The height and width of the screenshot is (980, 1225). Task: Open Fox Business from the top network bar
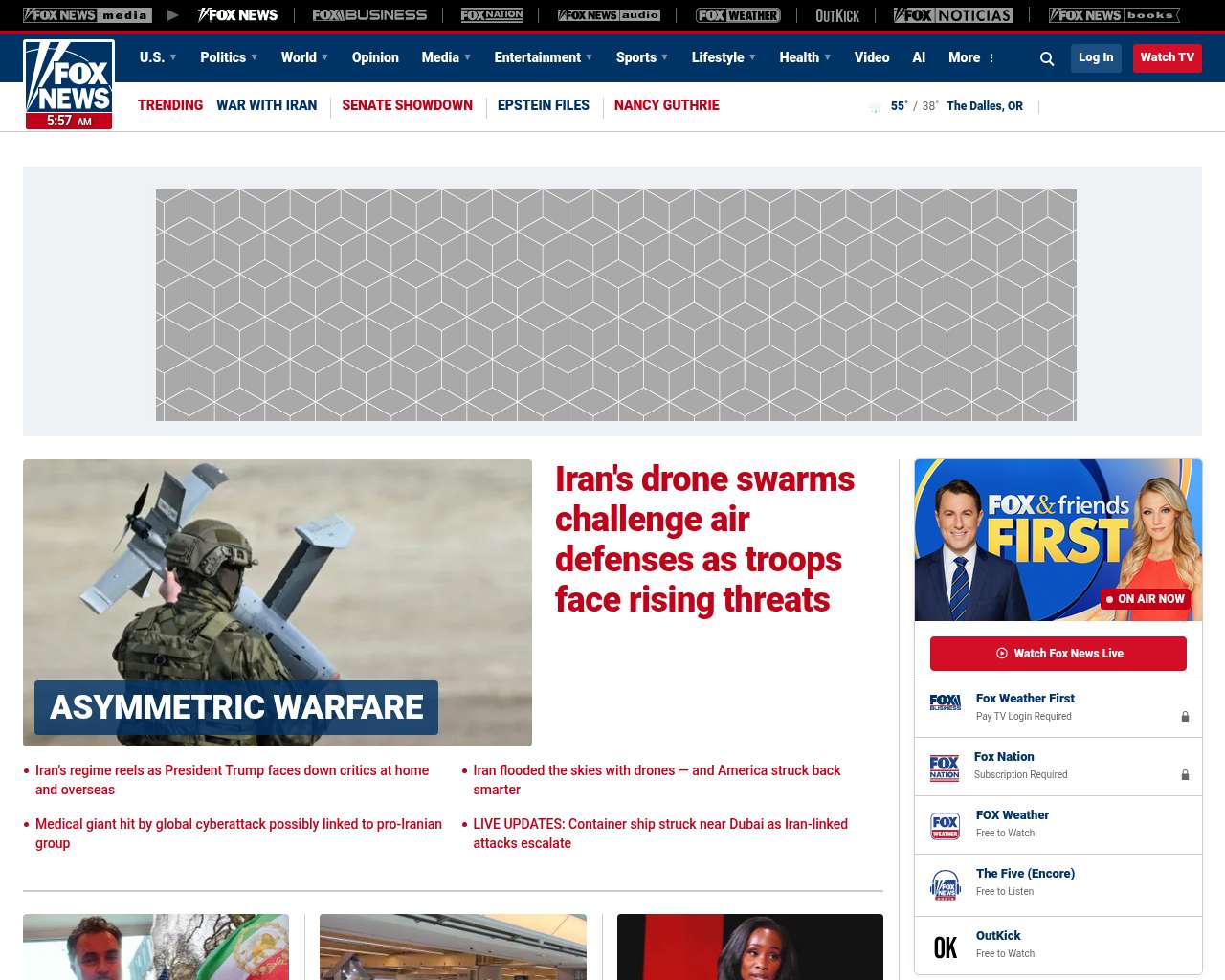pyautogui.click(x=369, y=15)
